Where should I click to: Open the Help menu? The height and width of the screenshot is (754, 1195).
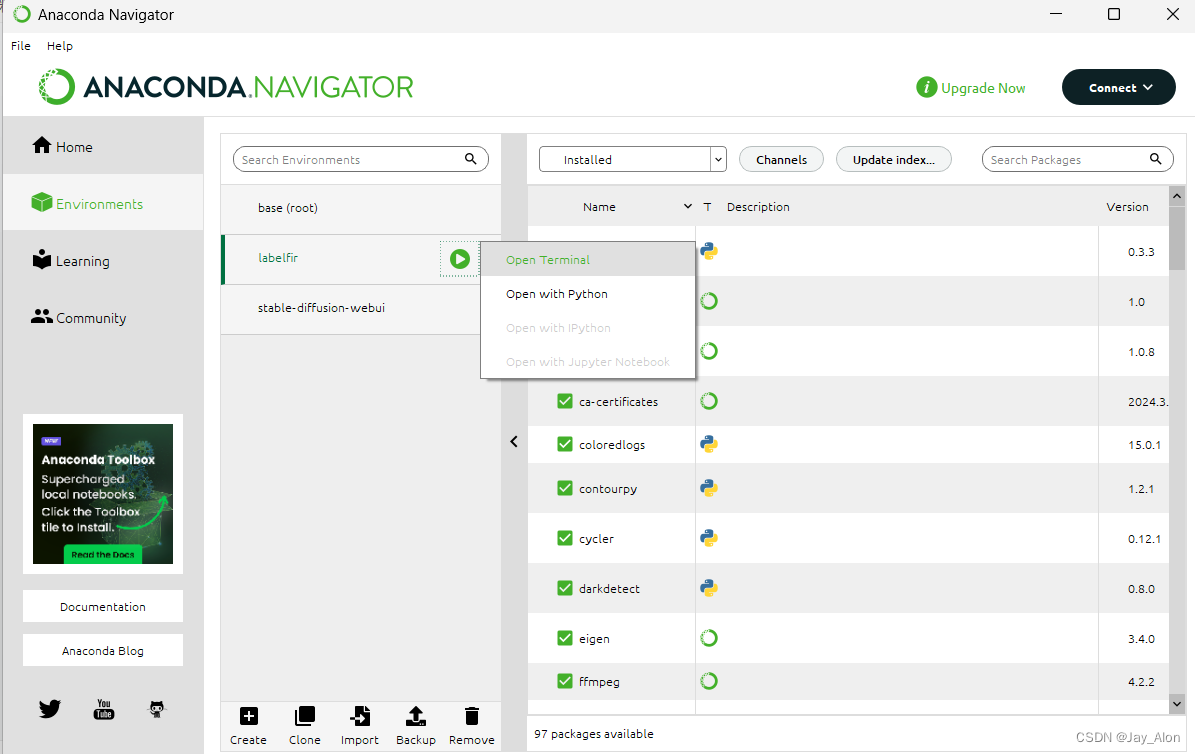[x=59, y=46]
